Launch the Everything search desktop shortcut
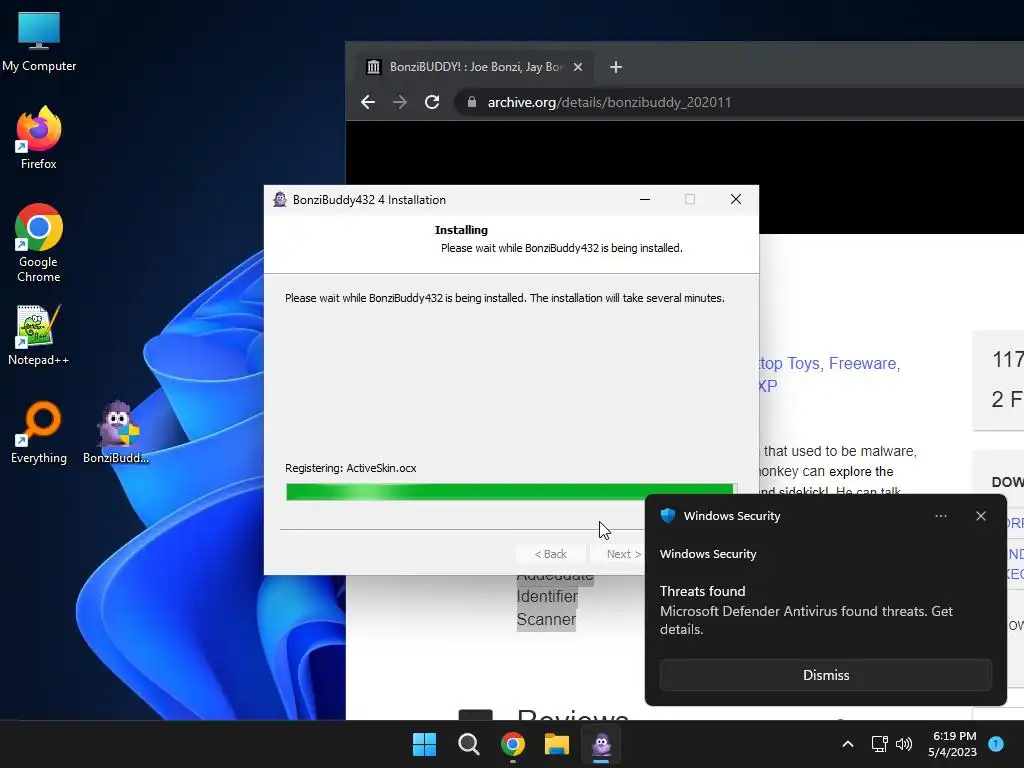The height and width of the screenshot is (768, 1024). (39, 432)
